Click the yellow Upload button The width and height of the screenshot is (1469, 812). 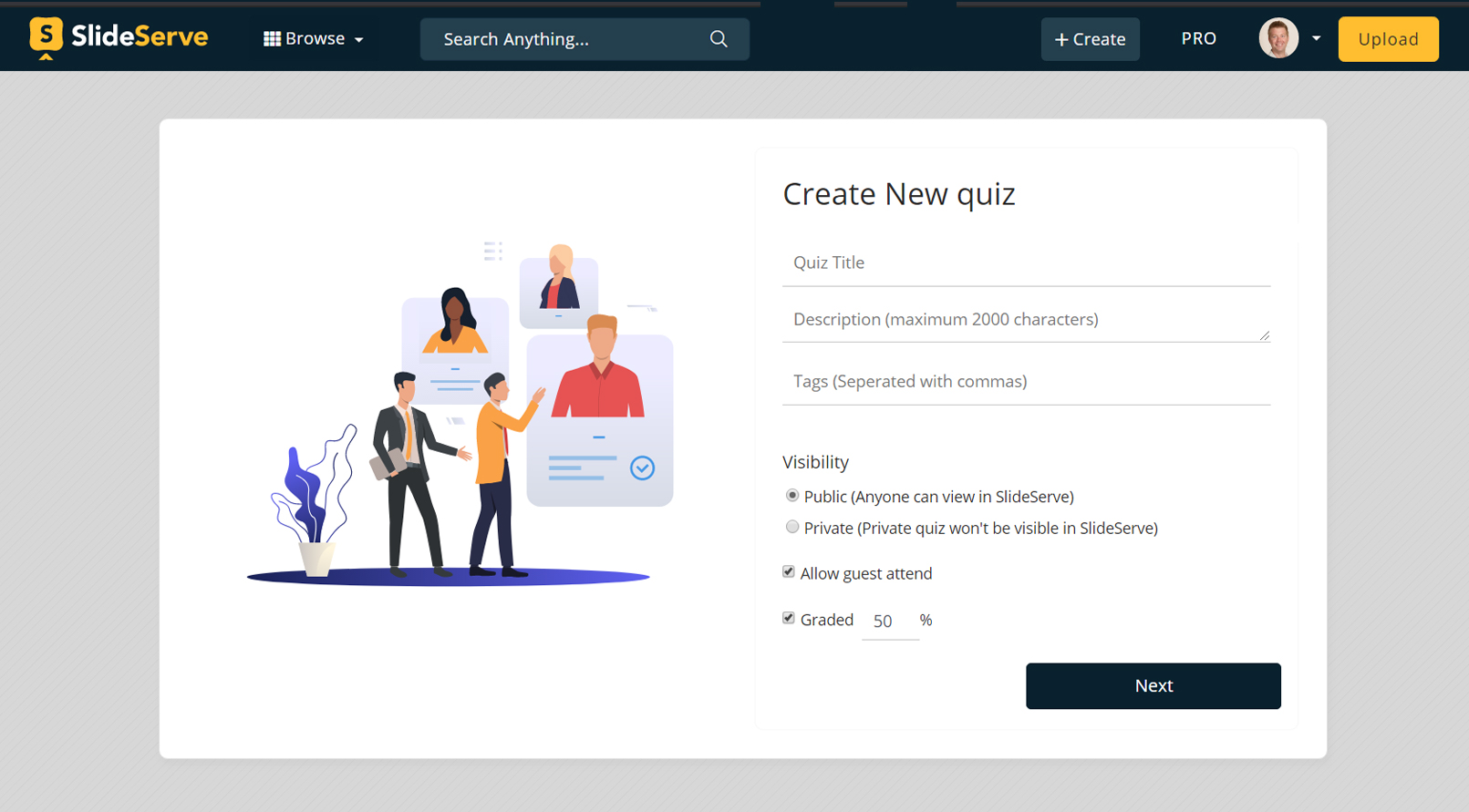(1388, 39)
